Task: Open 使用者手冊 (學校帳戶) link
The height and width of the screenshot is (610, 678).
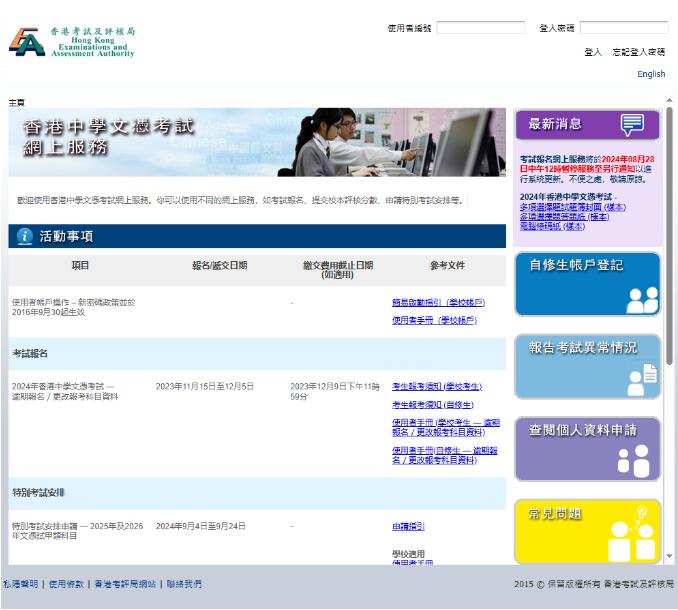Action: pos(435,320)
